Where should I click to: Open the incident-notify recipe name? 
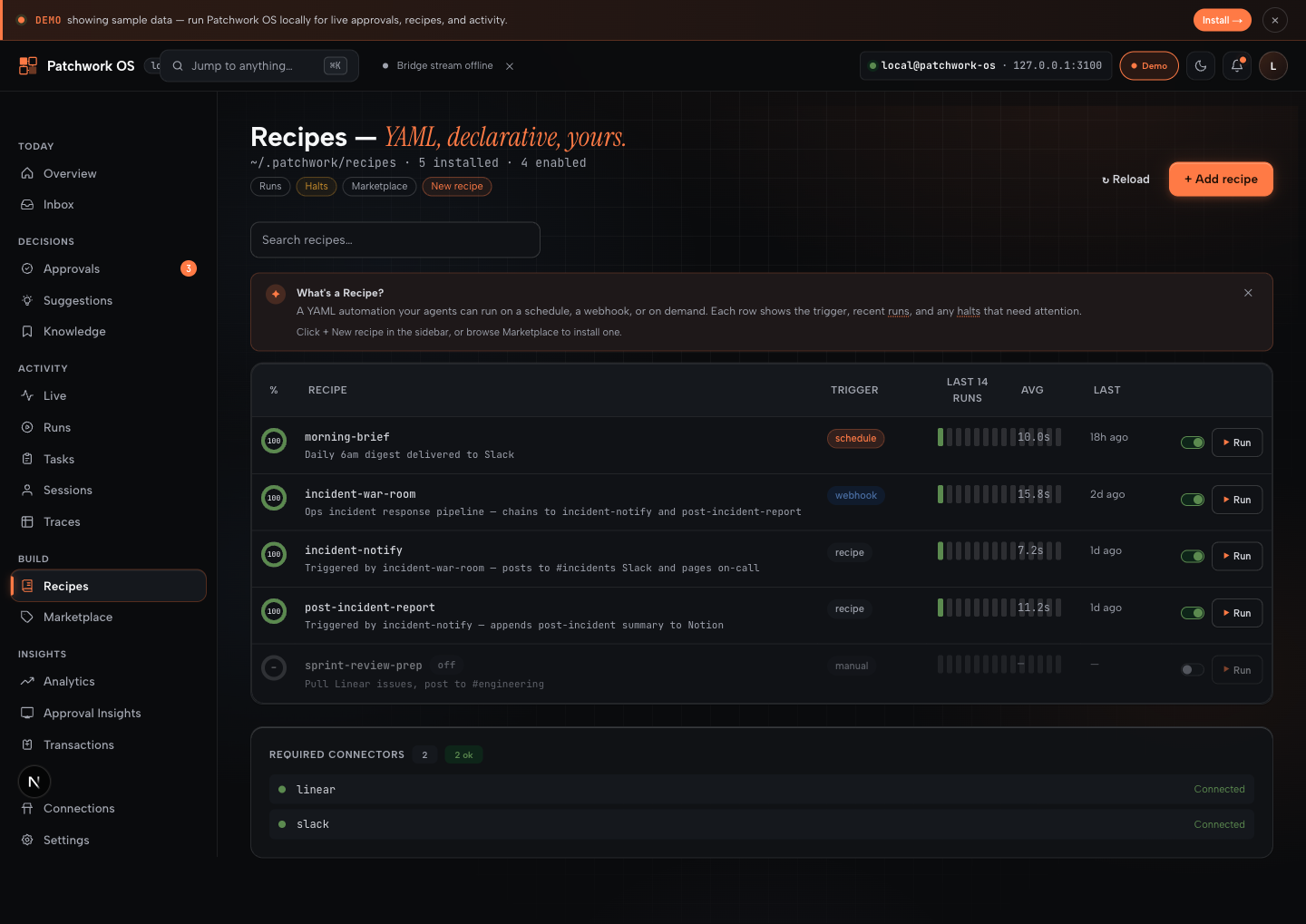354,550
